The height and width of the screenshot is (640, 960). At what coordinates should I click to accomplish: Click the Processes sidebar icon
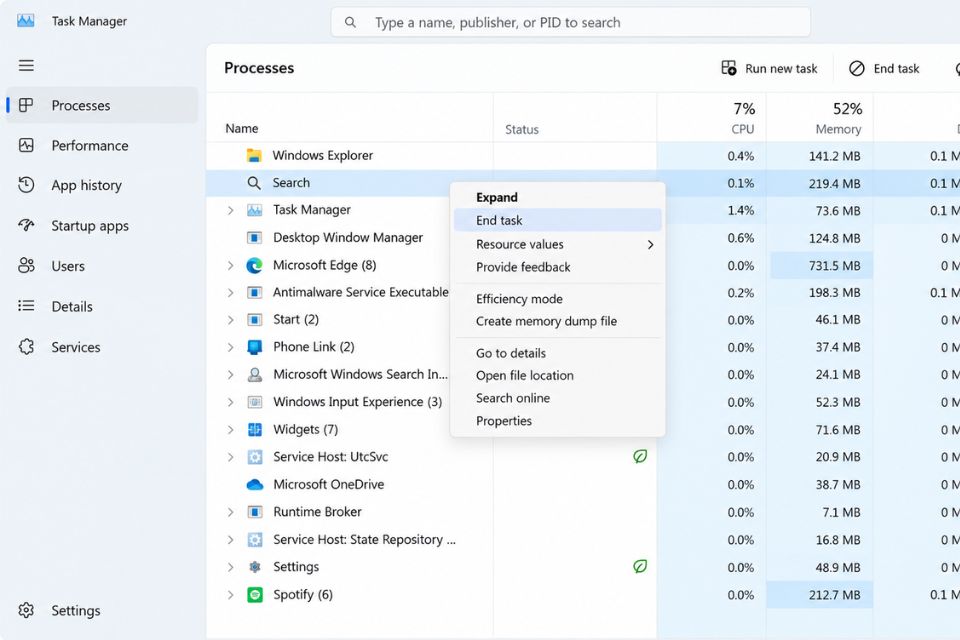click(26, 105)
